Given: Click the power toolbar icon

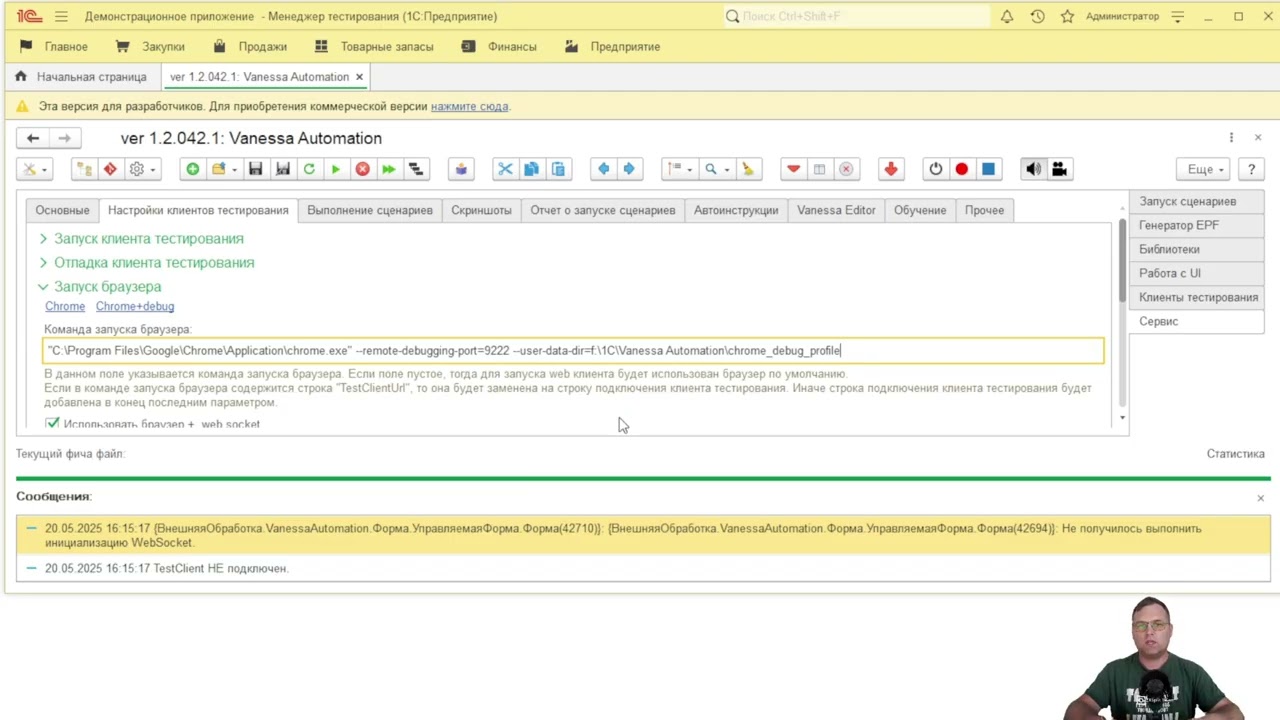Looking at the screenshot, I should (936, 169).
